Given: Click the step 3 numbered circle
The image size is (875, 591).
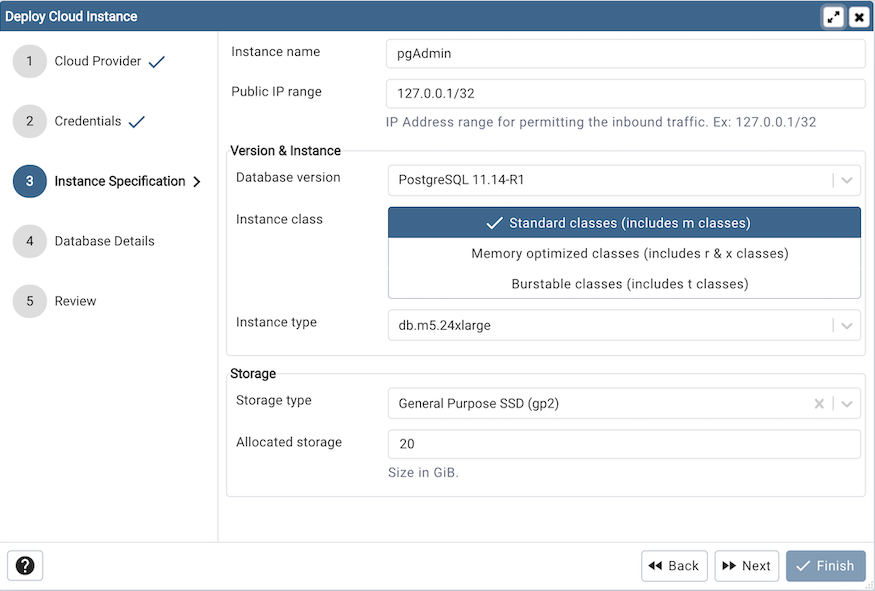Looking at the screenshot, I should (29, 181).
